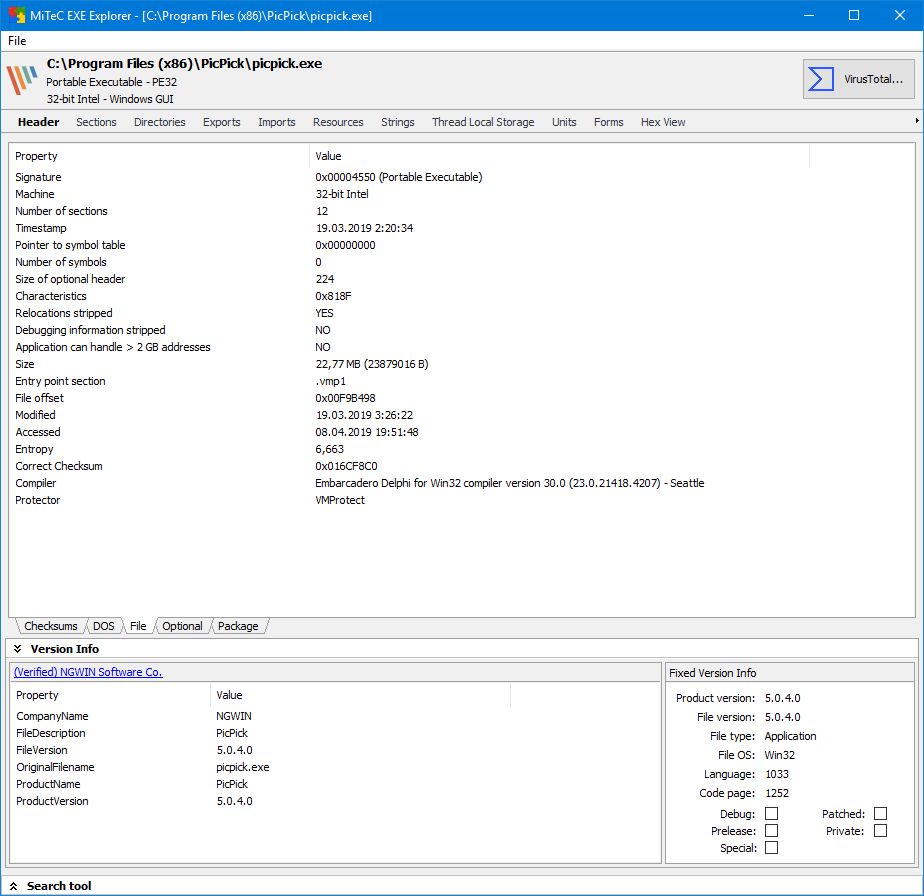
Task: Collapse the Version Info panel
Action: (17, 649)
